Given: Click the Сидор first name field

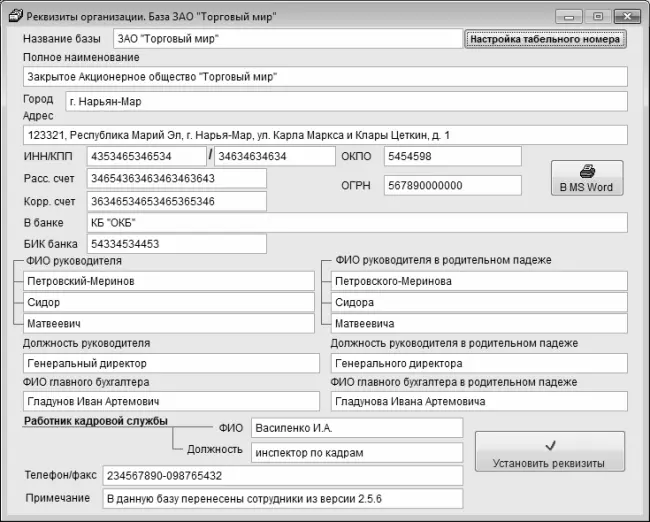Looking at the screenshot, I should pyautogui.click(x=169, y=302).
